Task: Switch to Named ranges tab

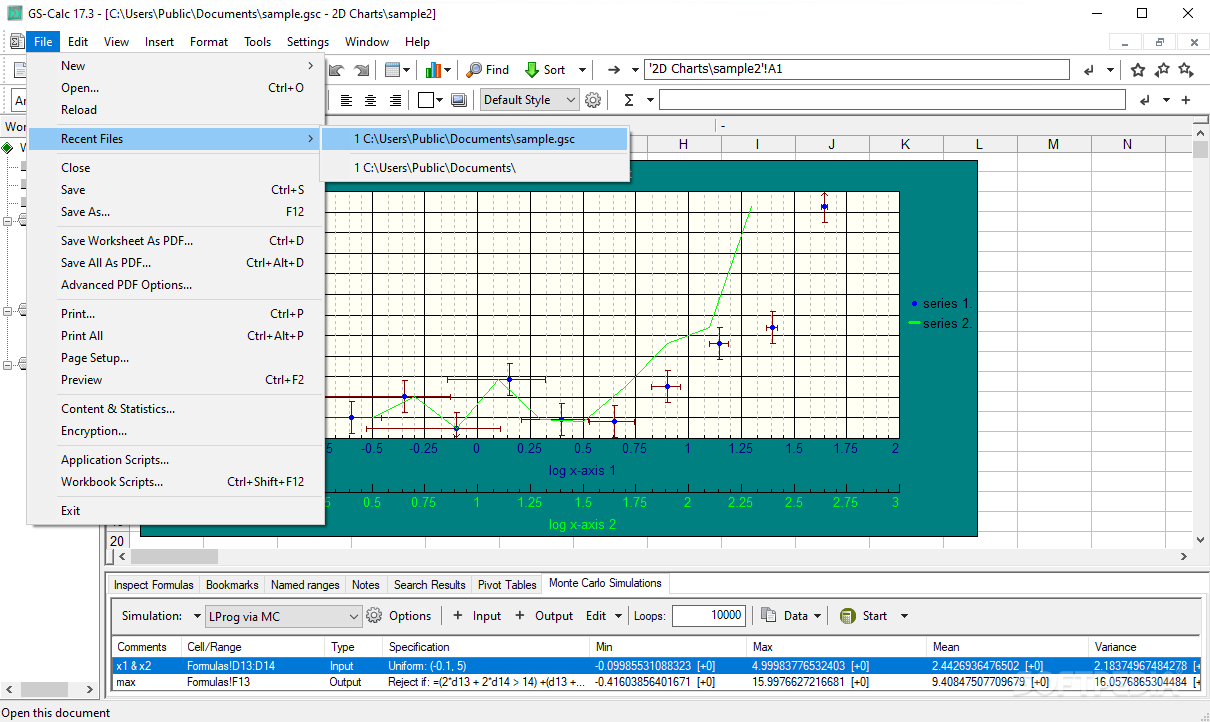Action: tap(305, 585)
